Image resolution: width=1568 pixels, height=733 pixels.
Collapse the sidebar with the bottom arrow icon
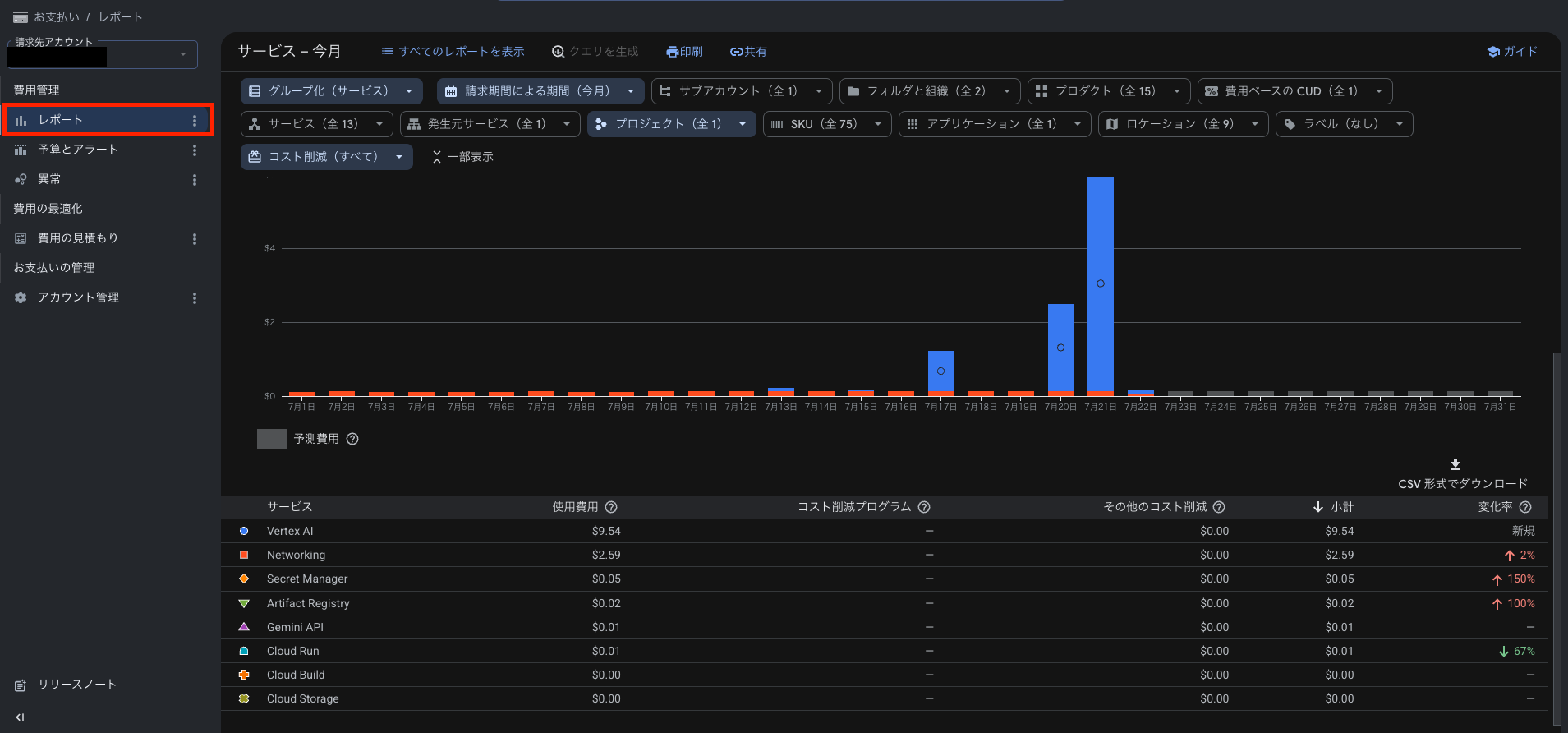pos(21,717)
